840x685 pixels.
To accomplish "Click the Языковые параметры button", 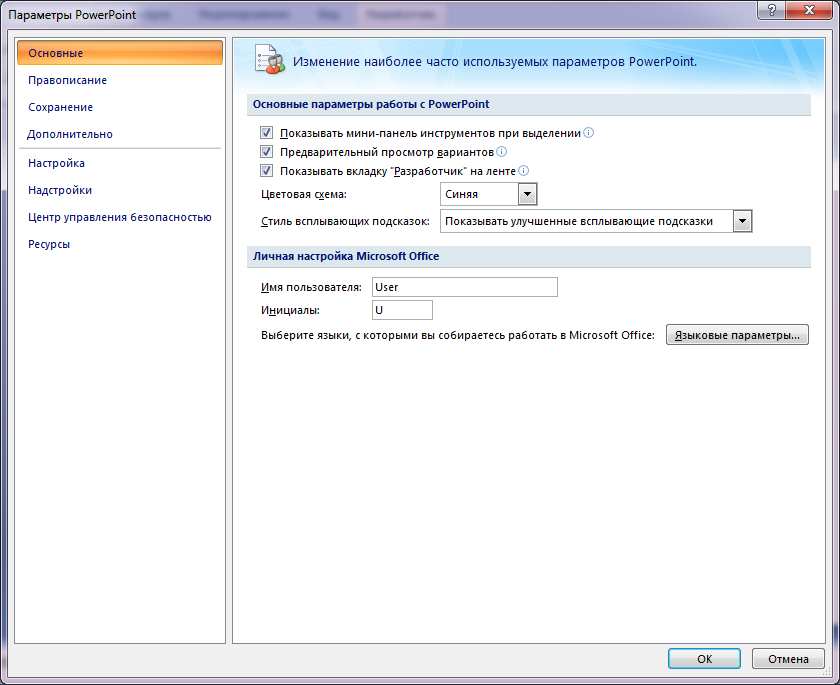I will click(737, 335).
